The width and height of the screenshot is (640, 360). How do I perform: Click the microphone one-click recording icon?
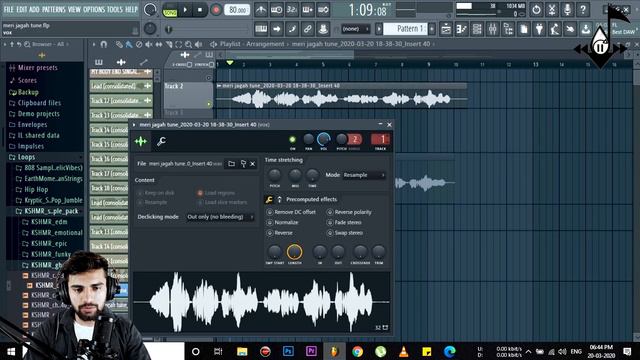(567, 9)
